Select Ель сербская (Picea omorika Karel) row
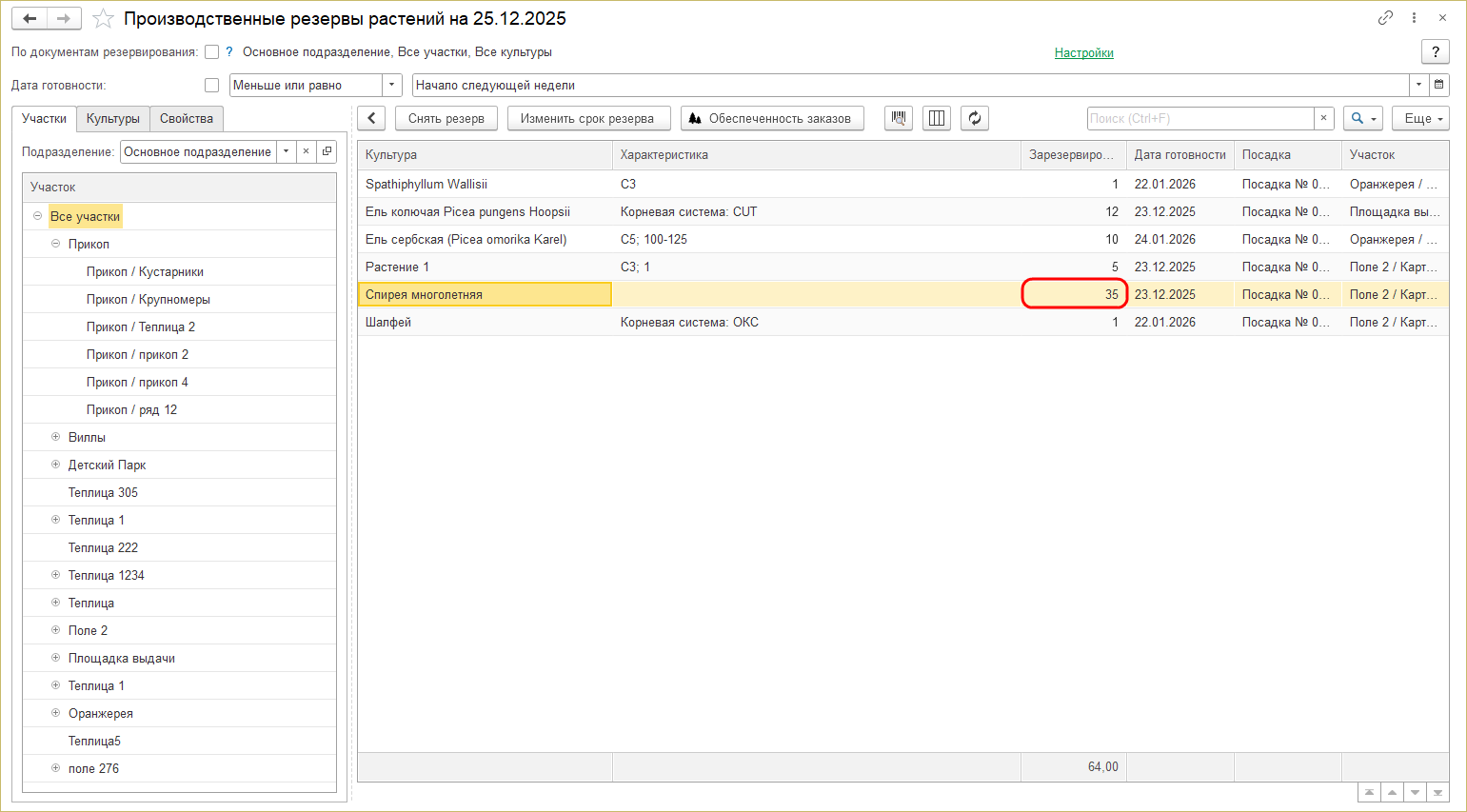Screen dimensions: 1467x812 click(902, 239)
